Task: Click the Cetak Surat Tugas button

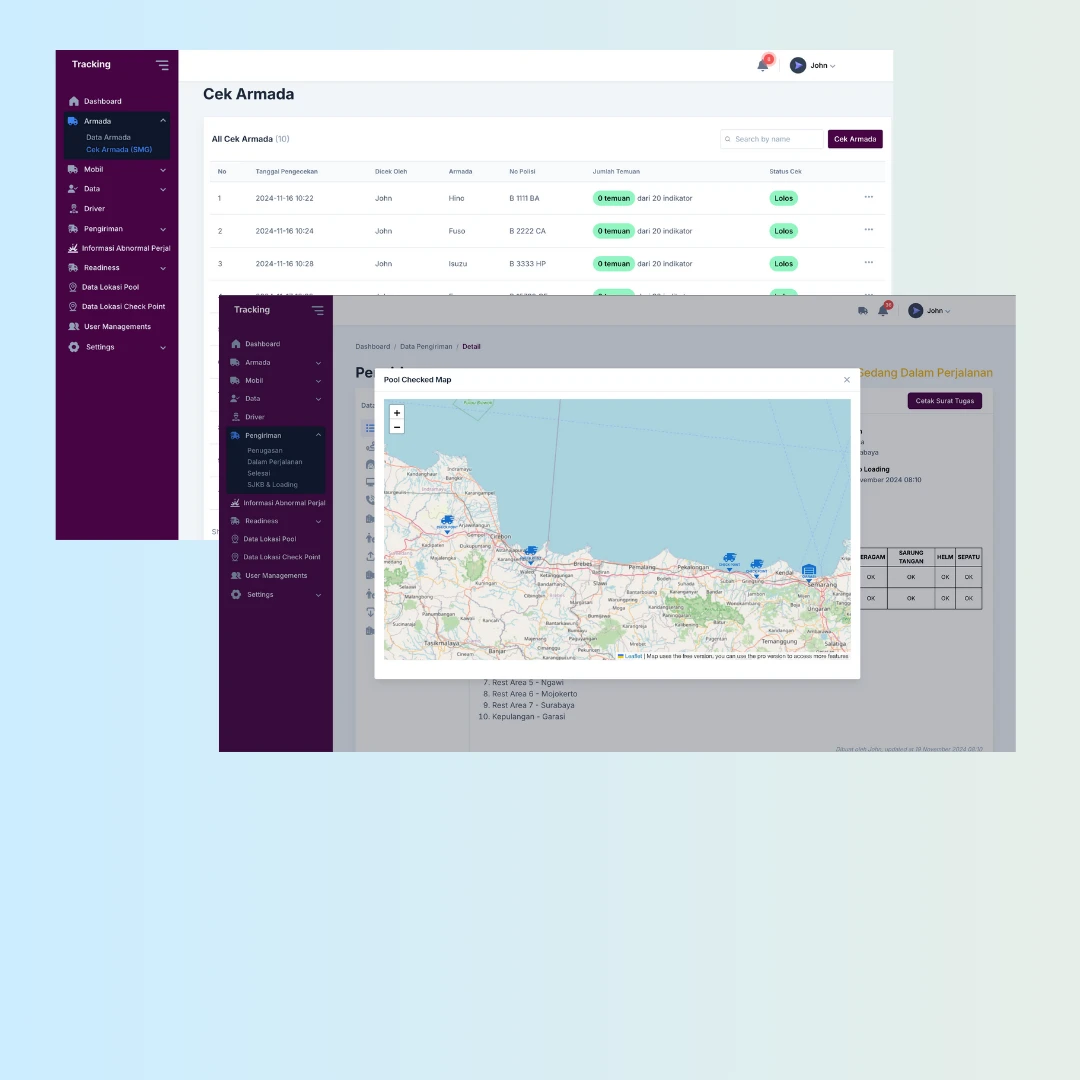Action: click(x=944, y=401)
